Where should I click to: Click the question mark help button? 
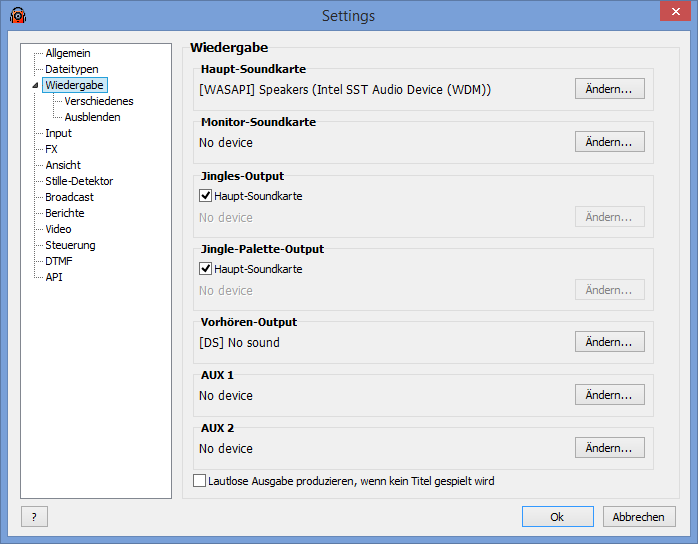tap(34, 517)
